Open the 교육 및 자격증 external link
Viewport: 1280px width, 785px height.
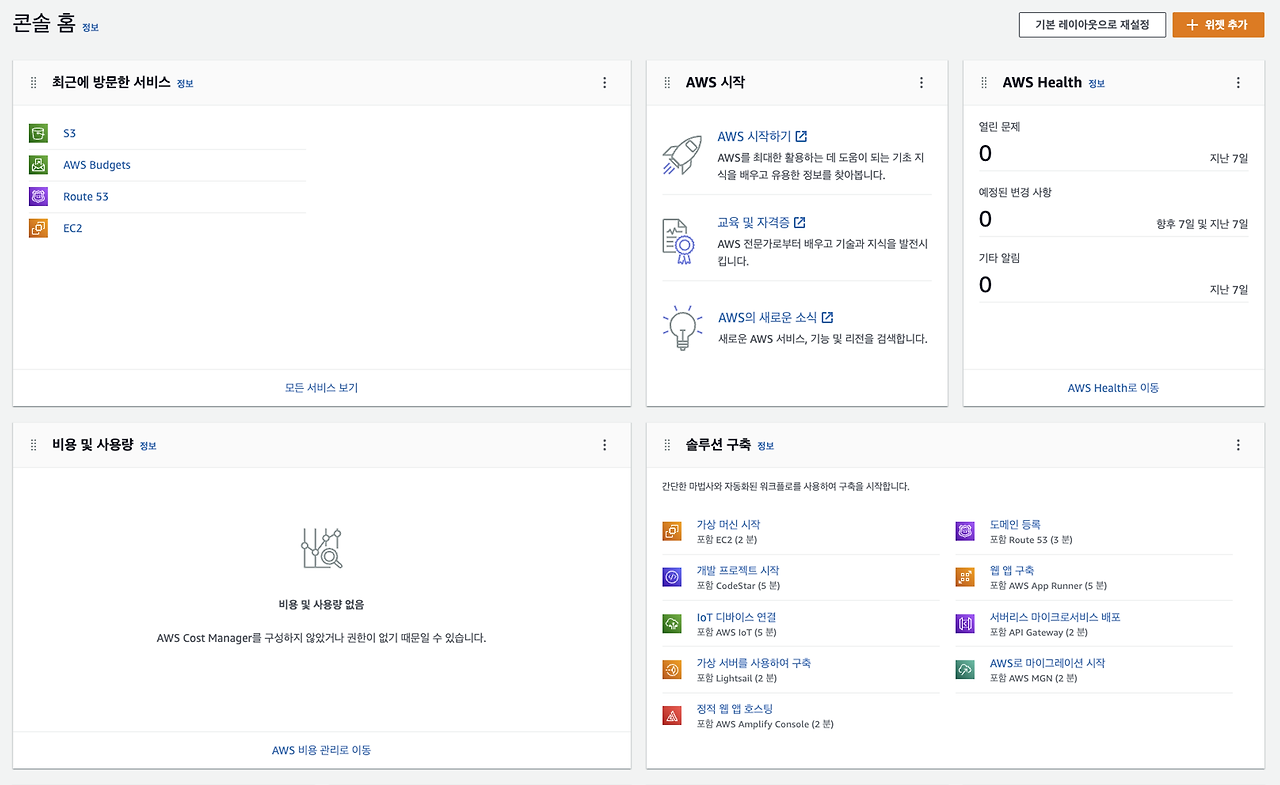pos(761,223)
